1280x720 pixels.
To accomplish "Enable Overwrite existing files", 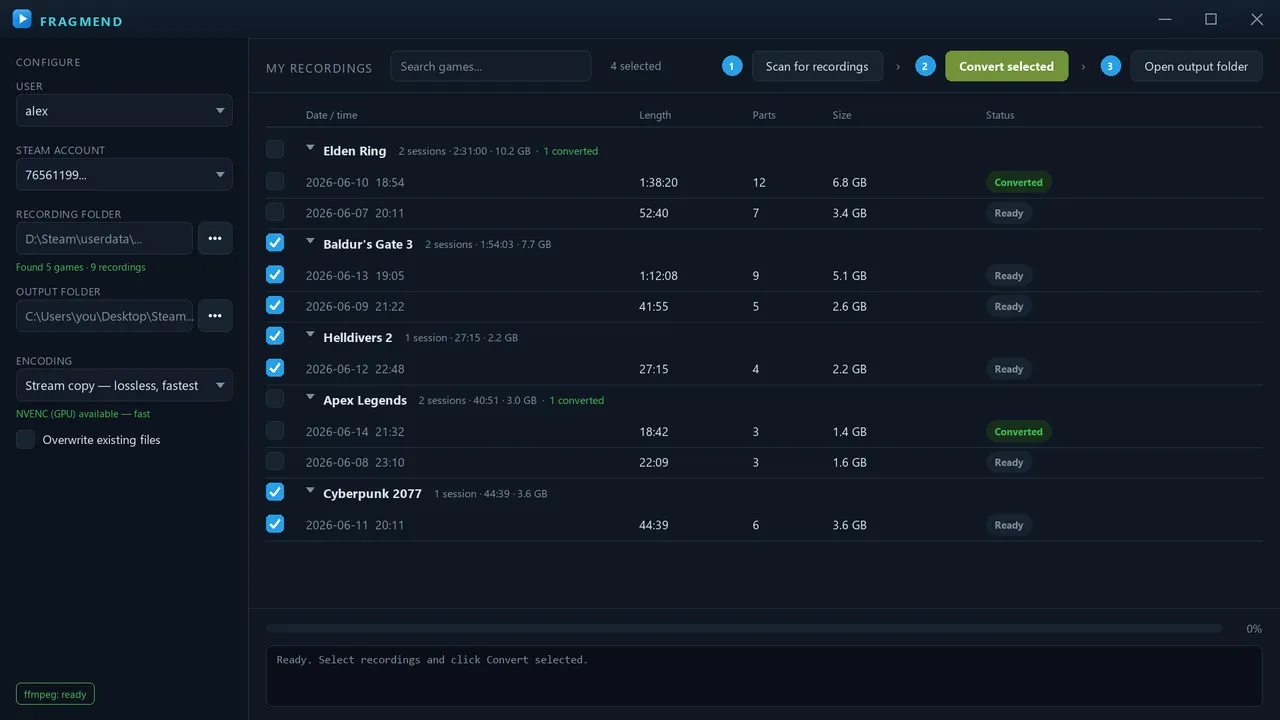I will click(26, 439).
